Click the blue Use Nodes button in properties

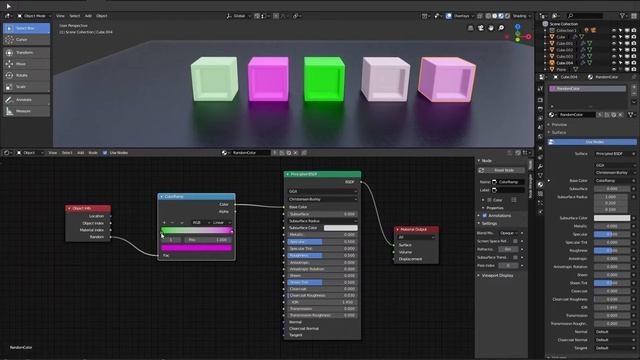(592, 142)
